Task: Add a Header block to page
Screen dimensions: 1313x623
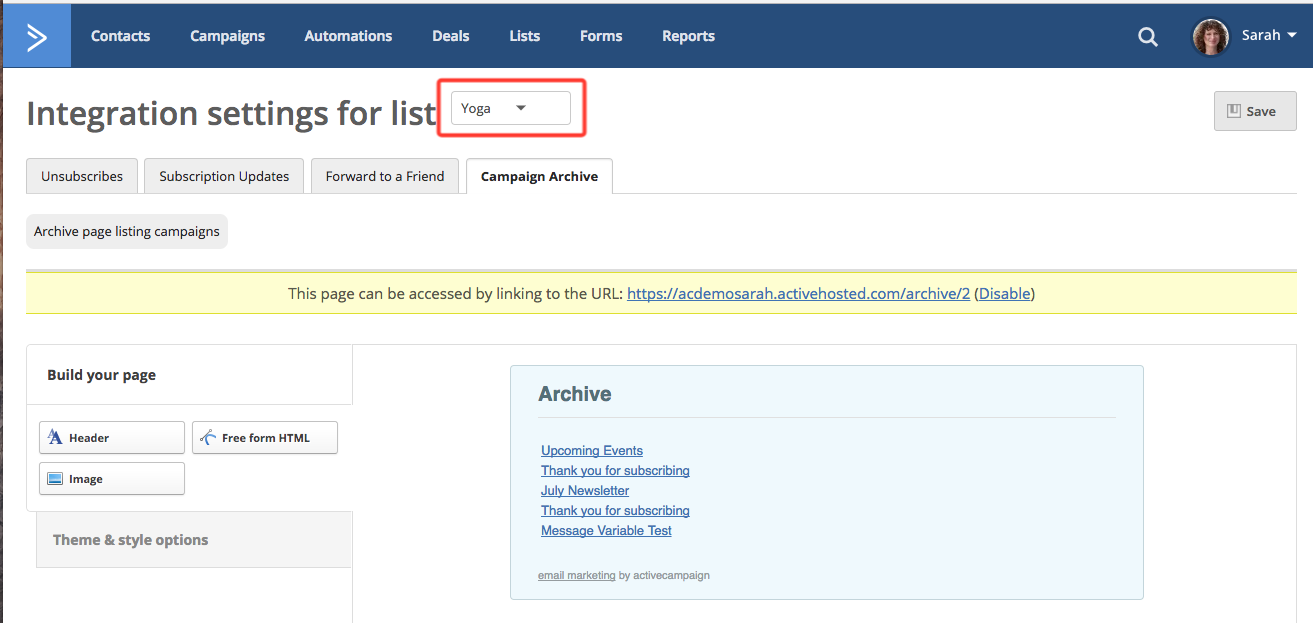Action: (112, 438)
